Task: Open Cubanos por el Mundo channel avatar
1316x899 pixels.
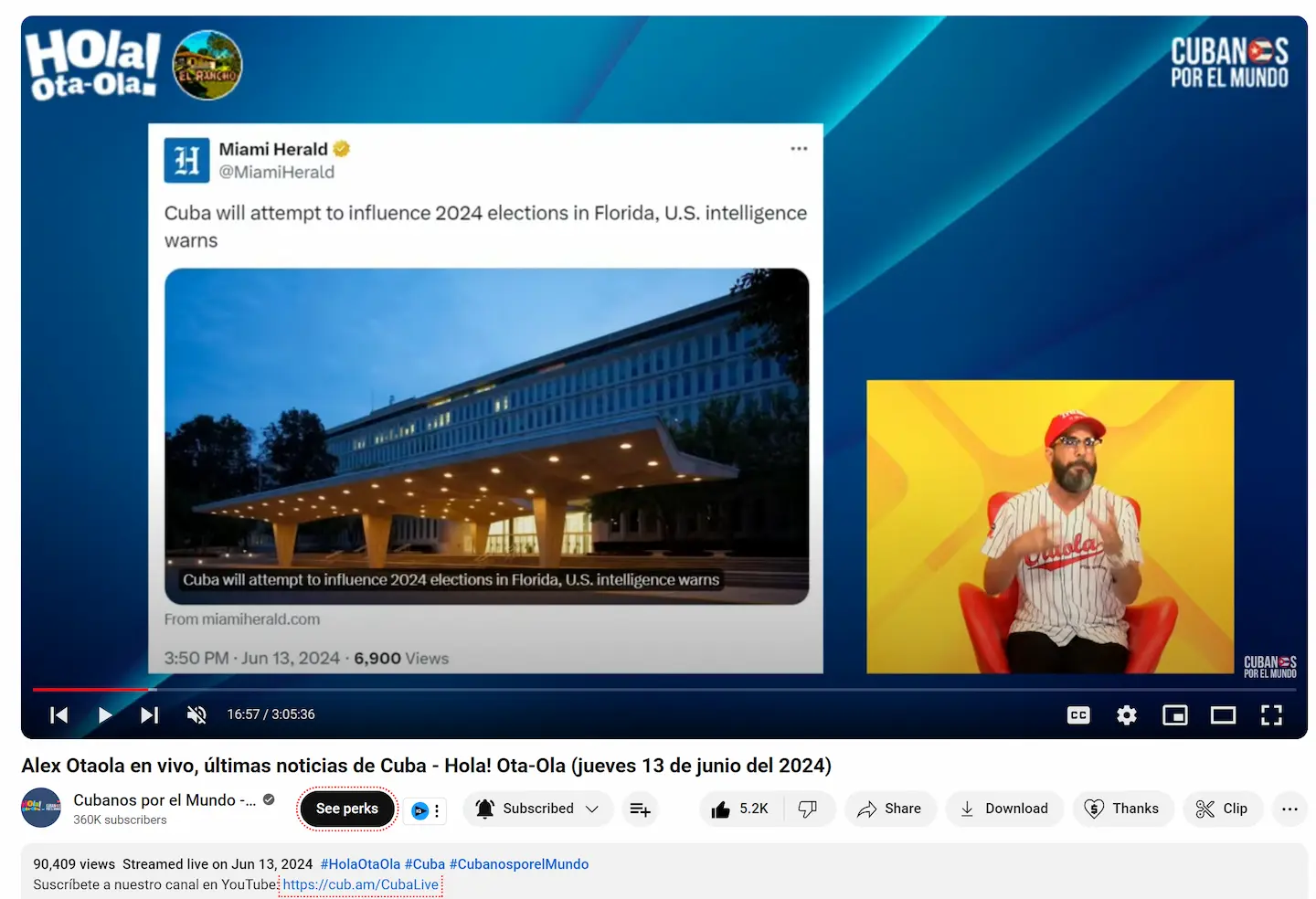Action: click(41, 808)
